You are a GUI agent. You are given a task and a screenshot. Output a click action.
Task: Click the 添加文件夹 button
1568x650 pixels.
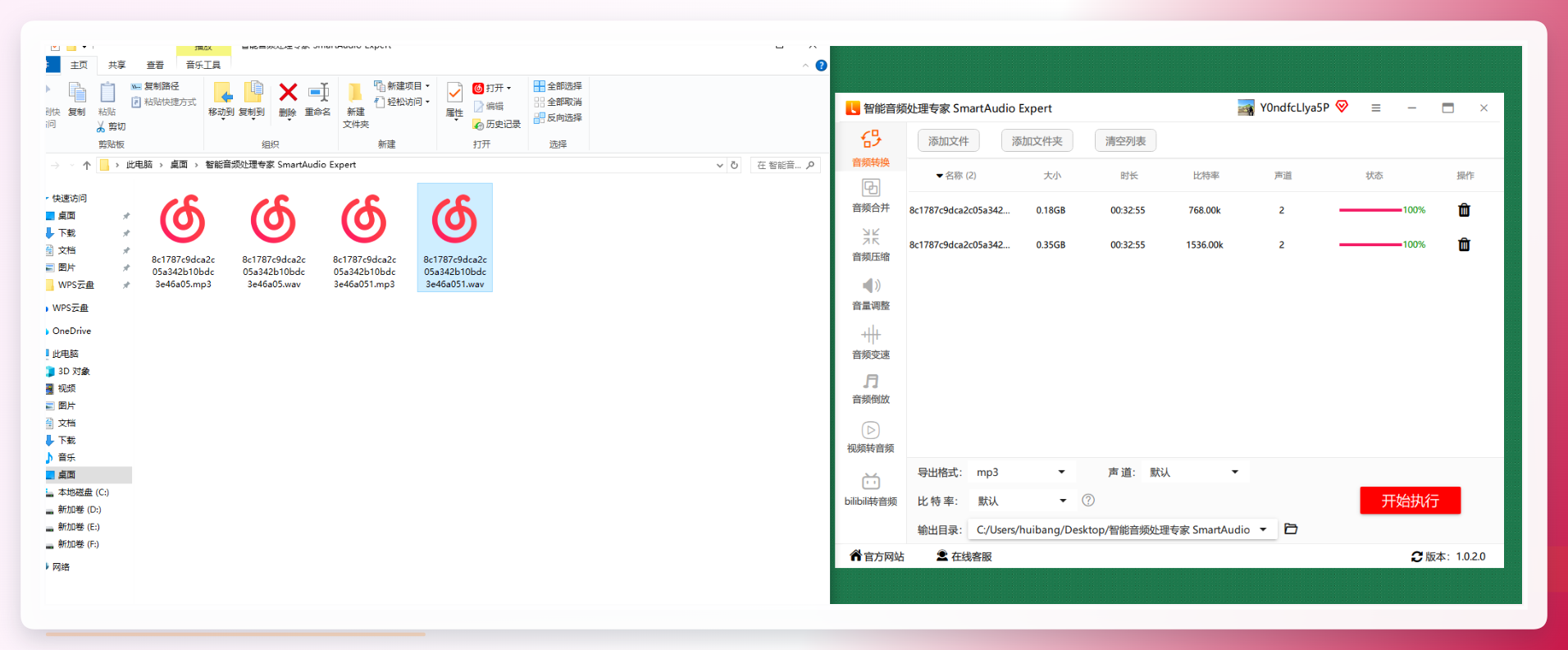(x=1037, y=141)
